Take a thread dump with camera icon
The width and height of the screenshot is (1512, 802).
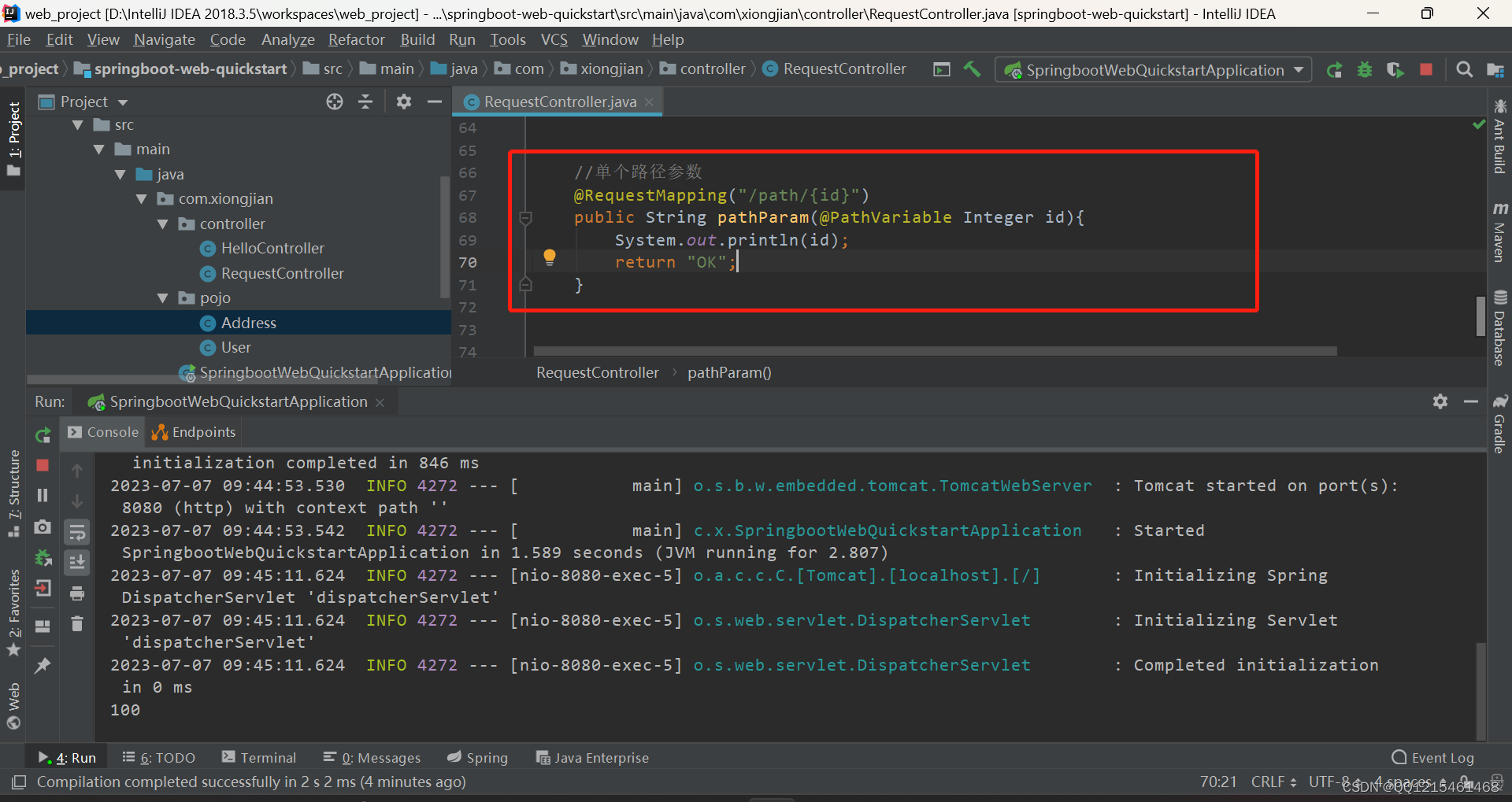point(43,527)
